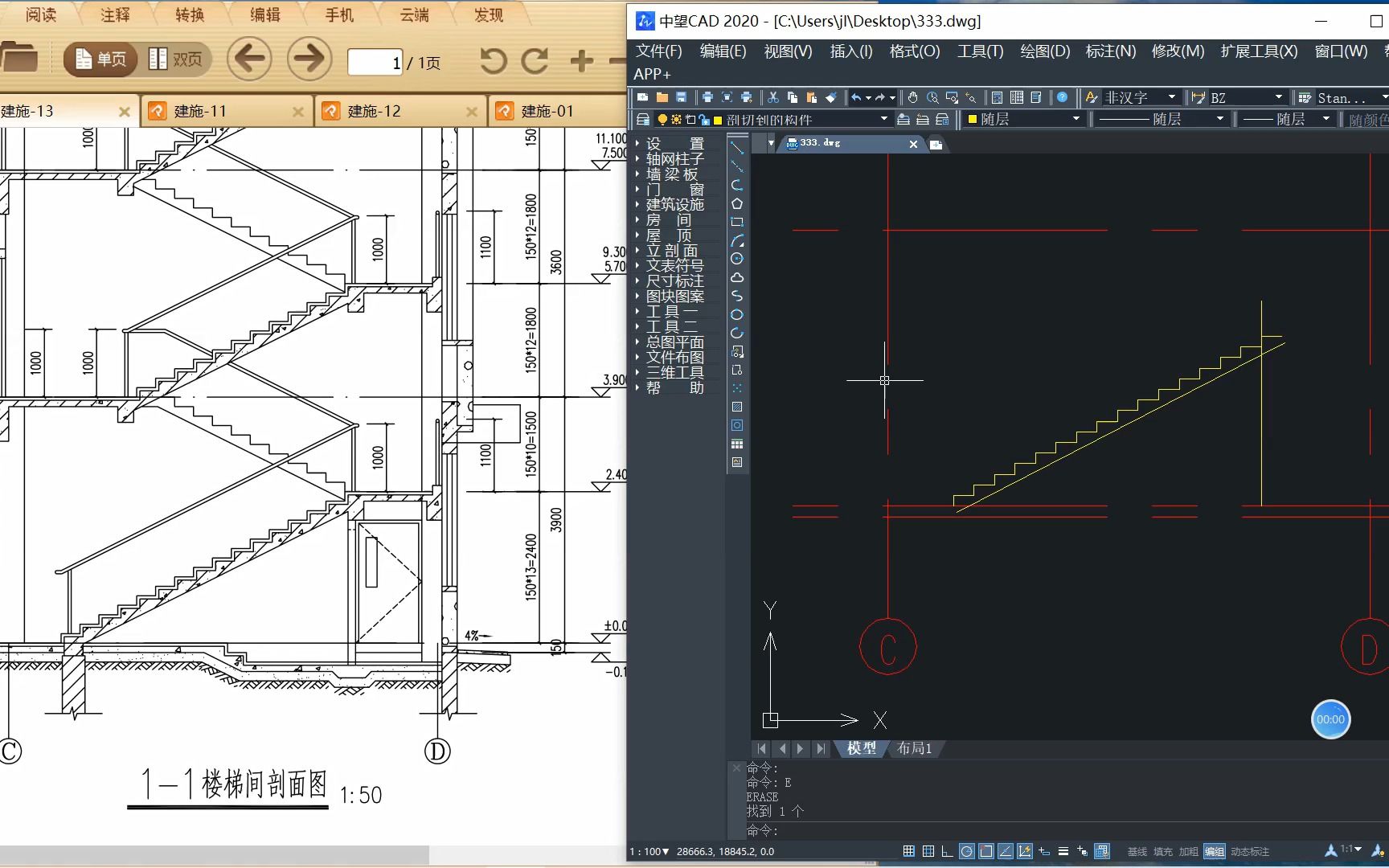Image resolution: width=1389 pixels, height=868 pixels.
Task: Open the 绘图(D) menu
Action: coord(1045,51)
